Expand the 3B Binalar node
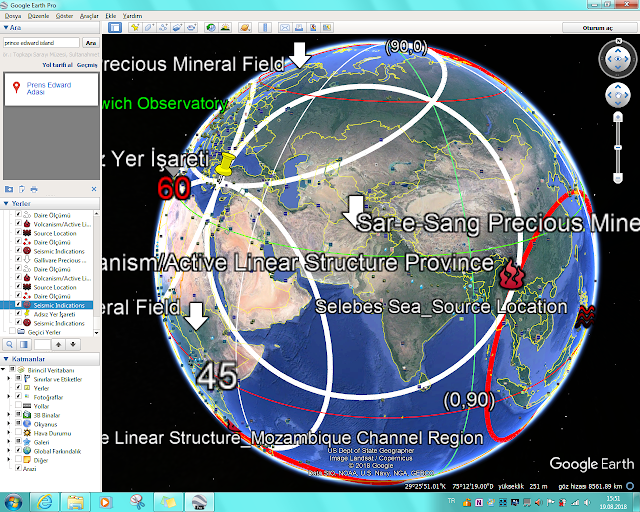This screenshot has height=512, width=640. point(9,414)
